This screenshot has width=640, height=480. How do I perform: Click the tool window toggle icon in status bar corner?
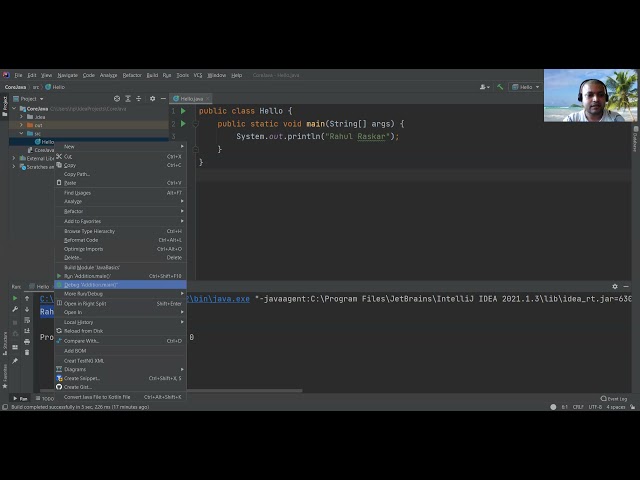[x=5, y=407]
